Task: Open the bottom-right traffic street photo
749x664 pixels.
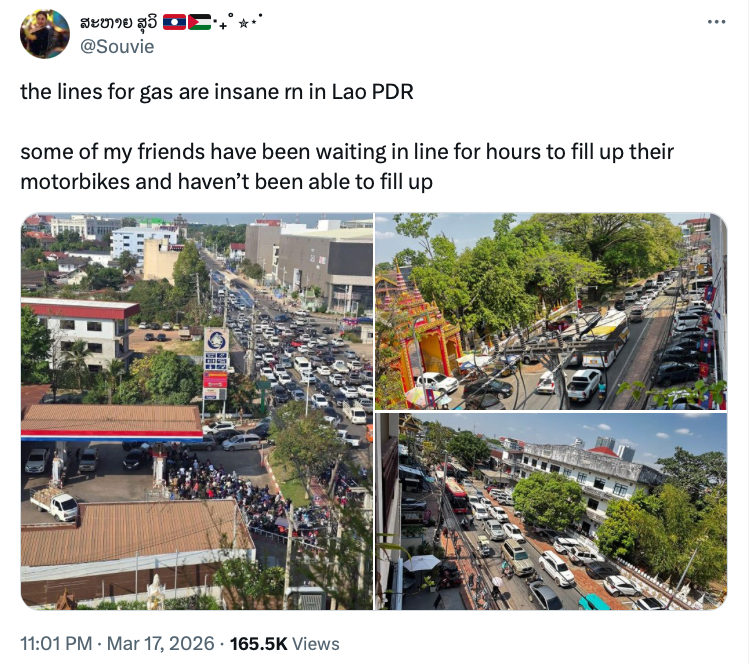Action: click(551, 512)
